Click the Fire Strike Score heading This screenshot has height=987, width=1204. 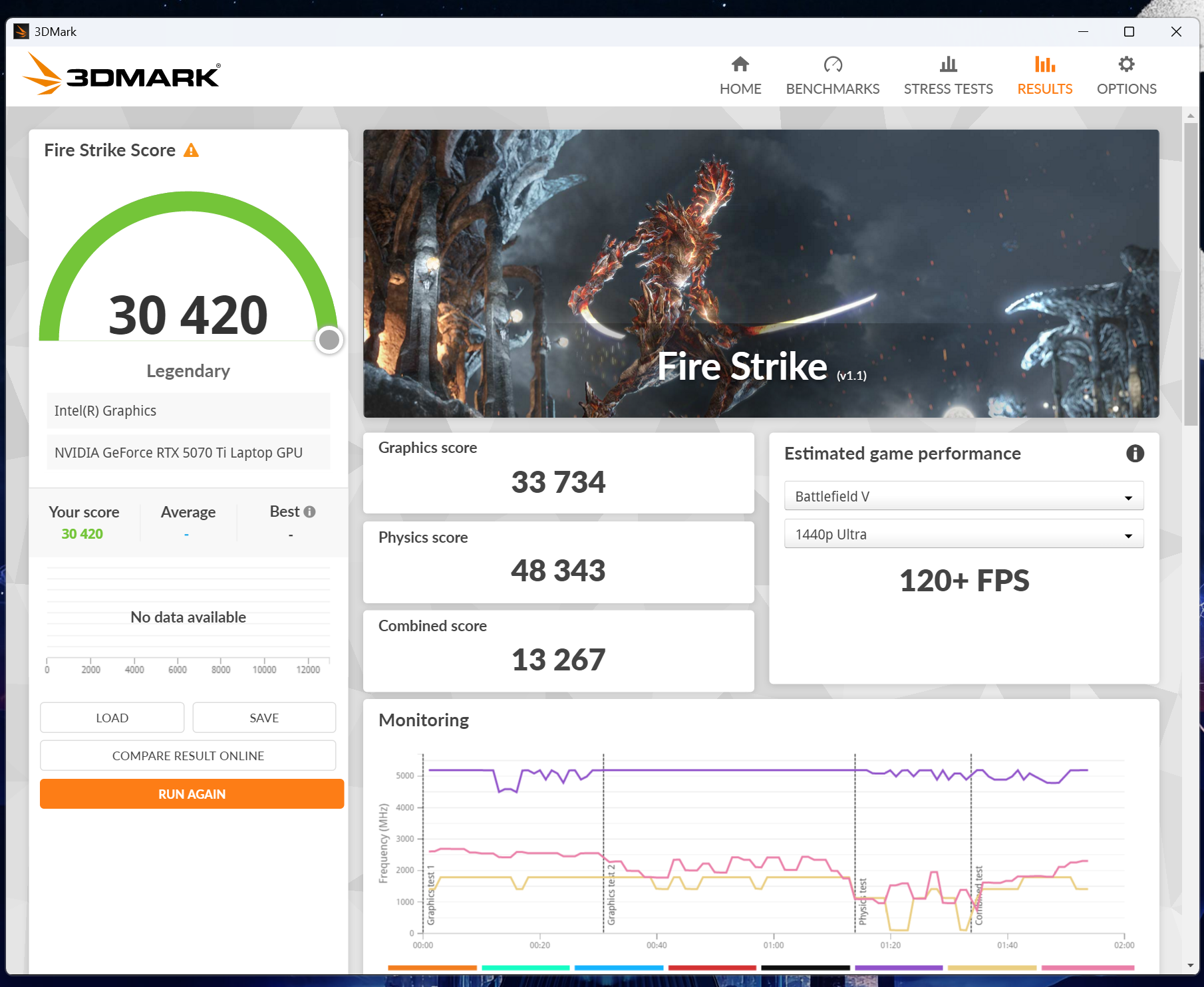[110, 150]
